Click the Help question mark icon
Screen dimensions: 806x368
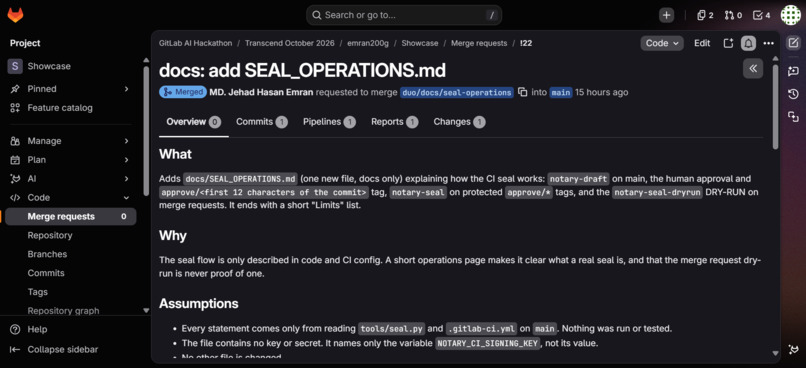tap(15, 329)
